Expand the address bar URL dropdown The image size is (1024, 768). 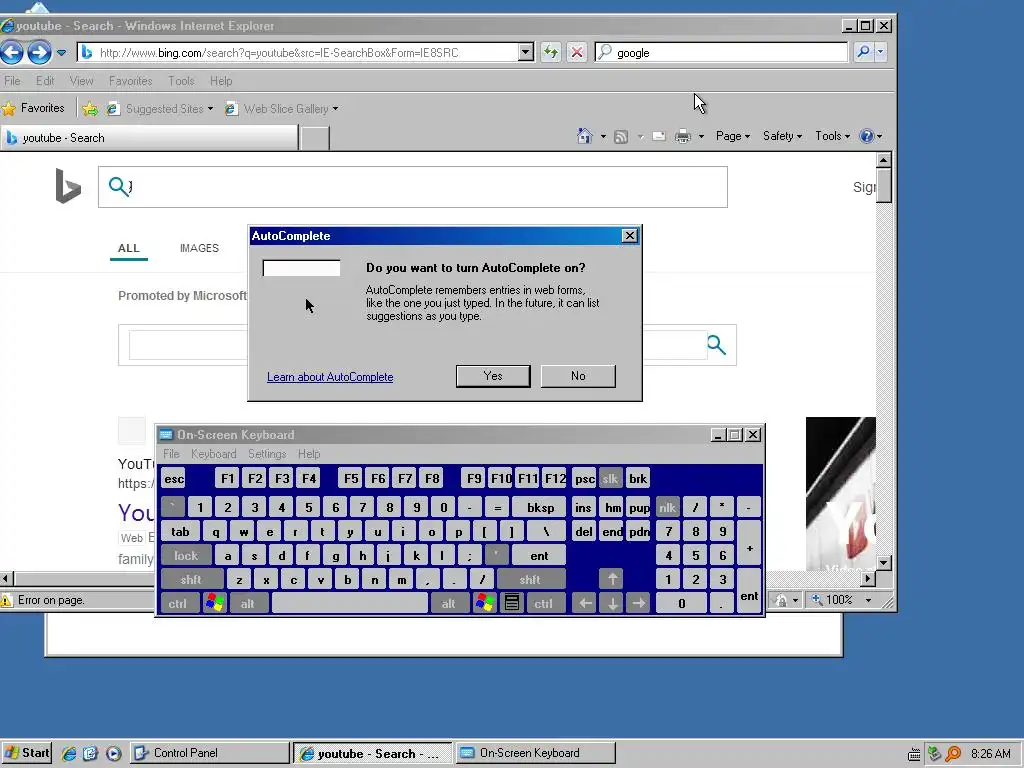pos(526,52)
